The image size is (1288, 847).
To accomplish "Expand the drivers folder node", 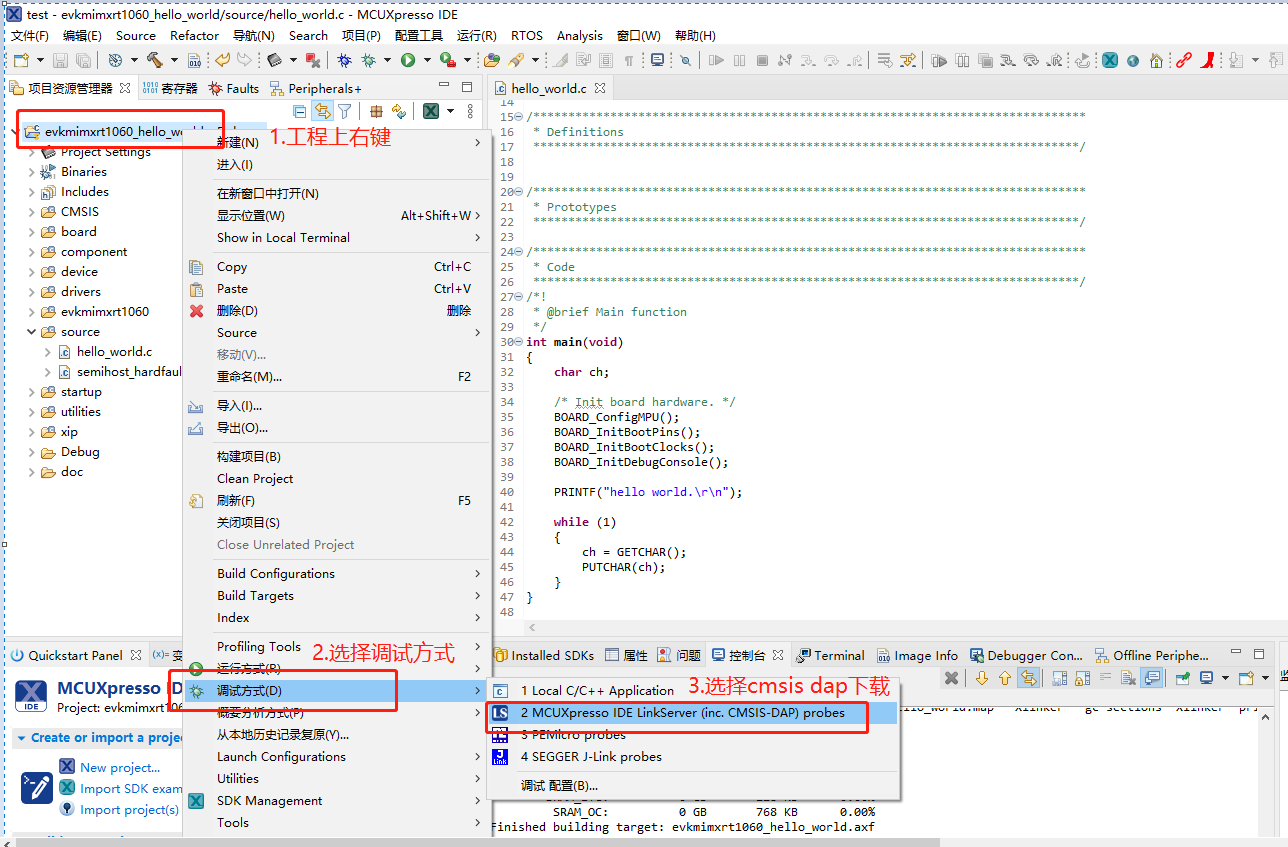I will pyautogui.click(x=31, y=292).
